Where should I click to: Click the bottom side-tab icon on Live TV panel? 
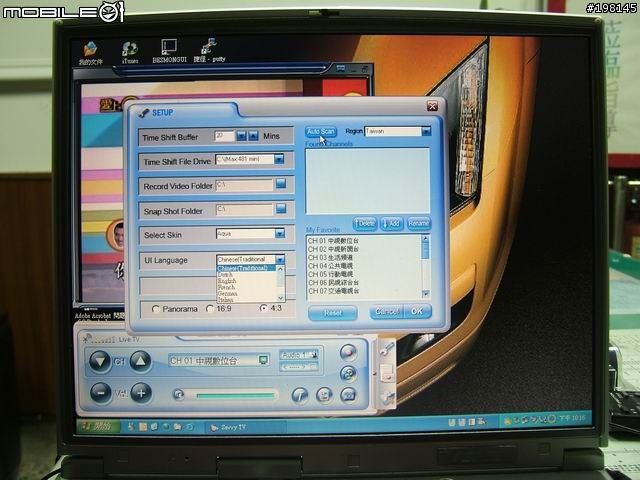pyautogui.click(x=387, y=398)
